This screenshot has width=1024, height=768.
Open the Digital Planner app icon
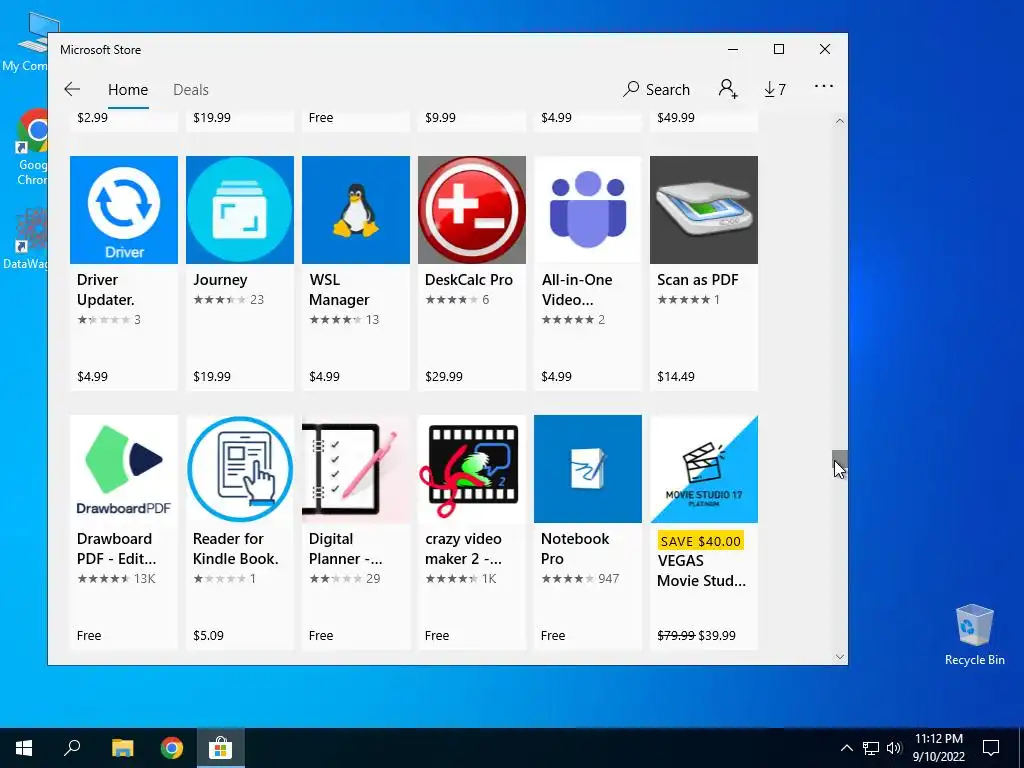[356, 469]
